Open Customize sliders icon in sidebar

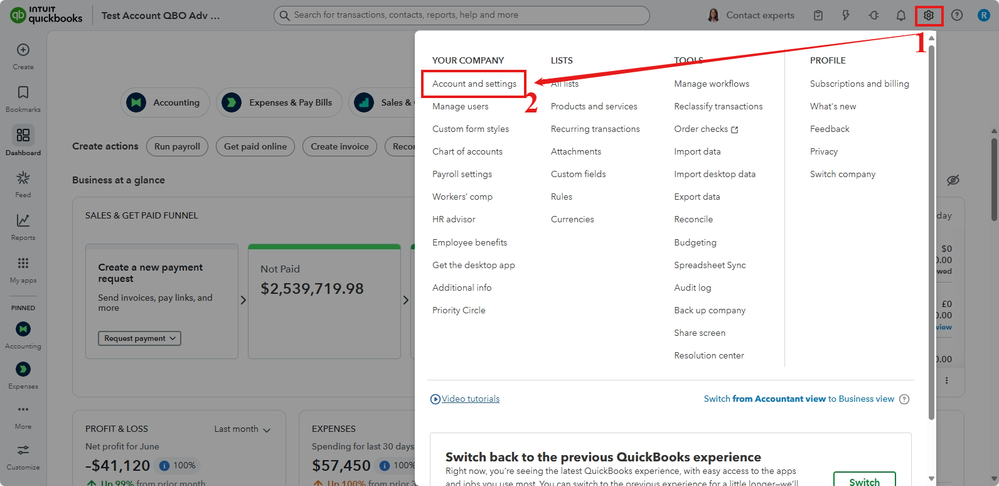[x=23, y=450]
